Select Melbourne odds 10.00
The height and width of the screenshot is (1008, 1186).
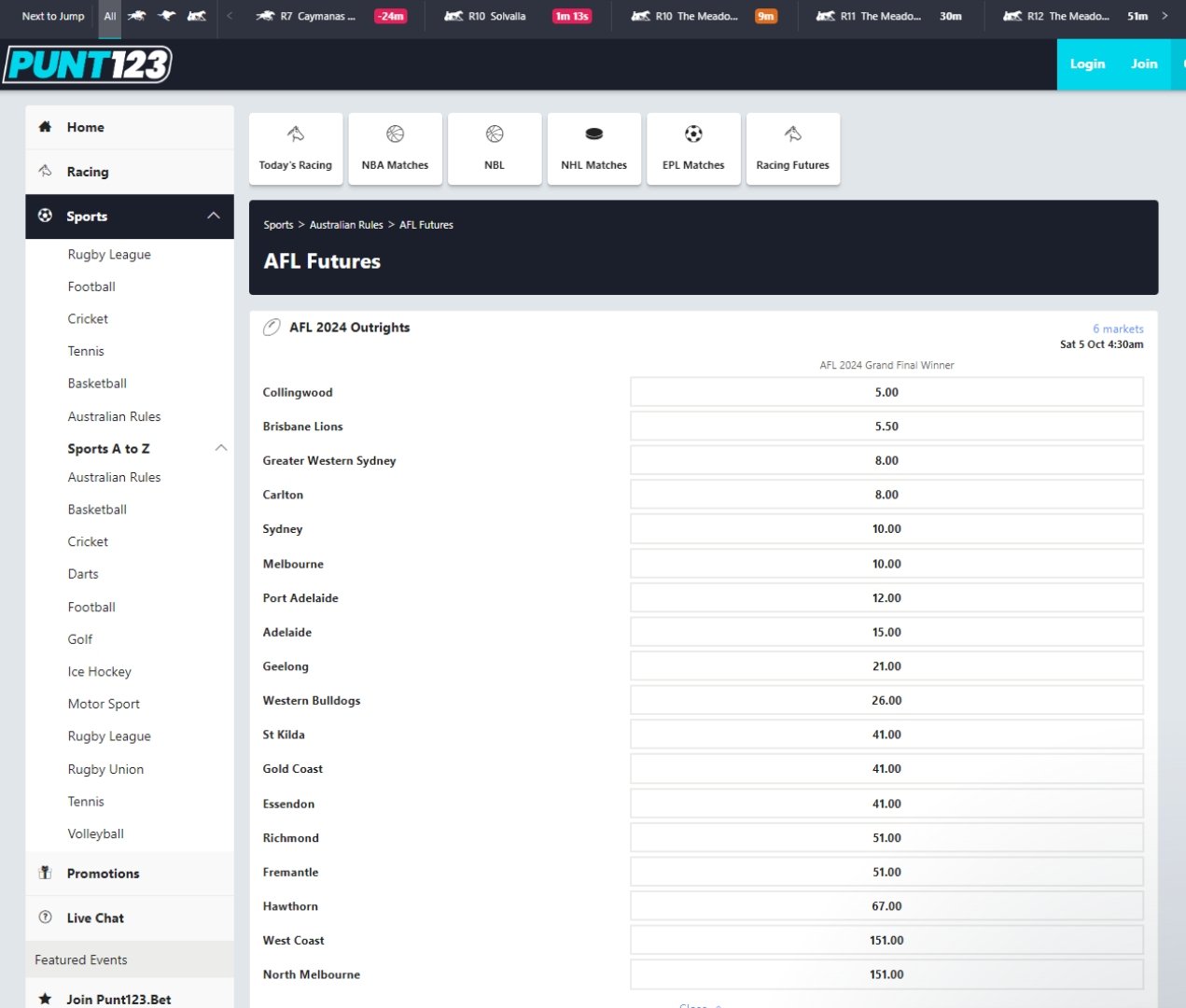[x=886, y=564]
